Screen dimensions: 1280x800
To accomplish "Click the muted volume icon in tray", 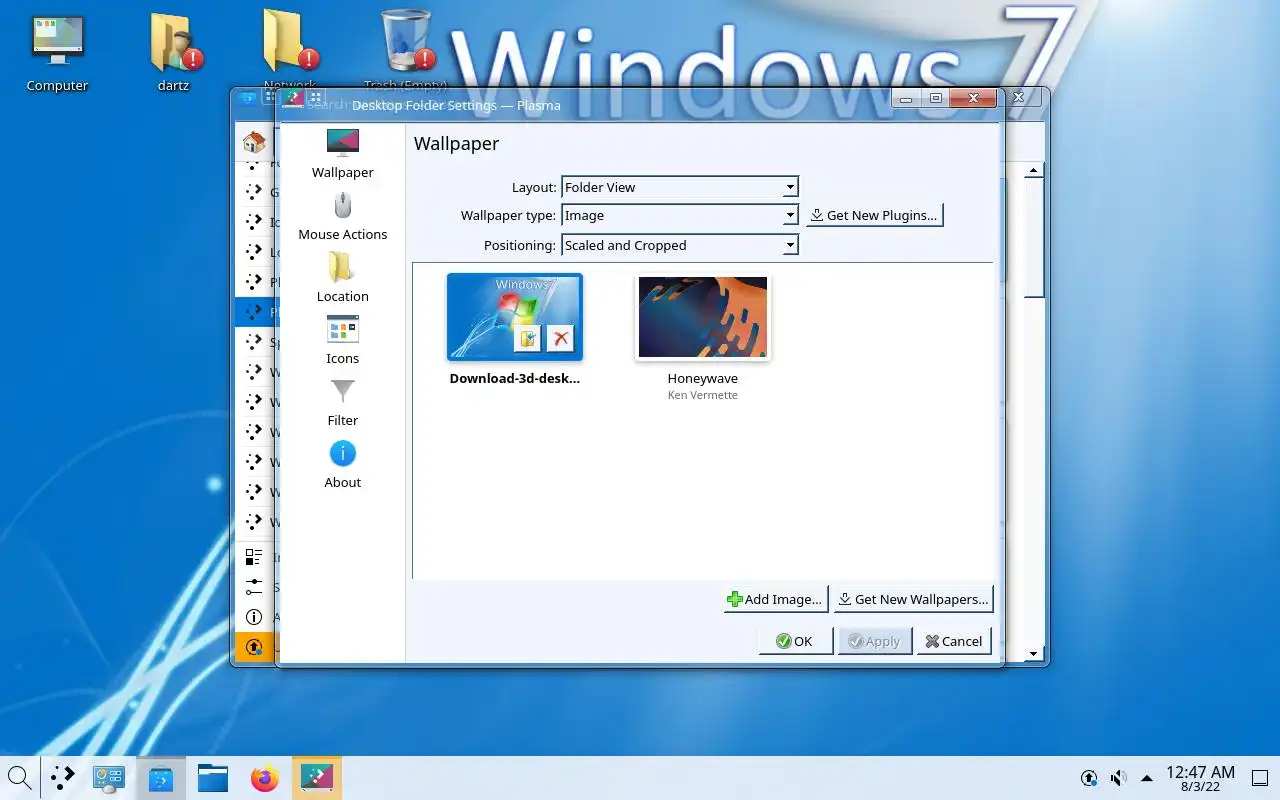I will click(x=1119, y=777).
